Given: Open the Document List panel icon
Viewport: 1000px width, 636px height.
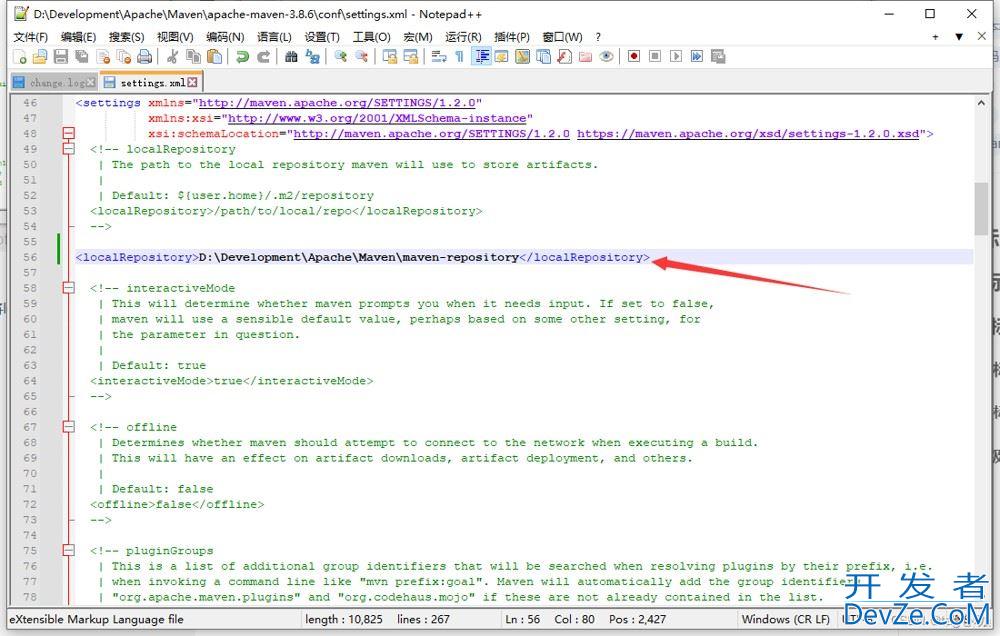Looking at the screenshot, I should pyautogui.click(x=543, y=57).
